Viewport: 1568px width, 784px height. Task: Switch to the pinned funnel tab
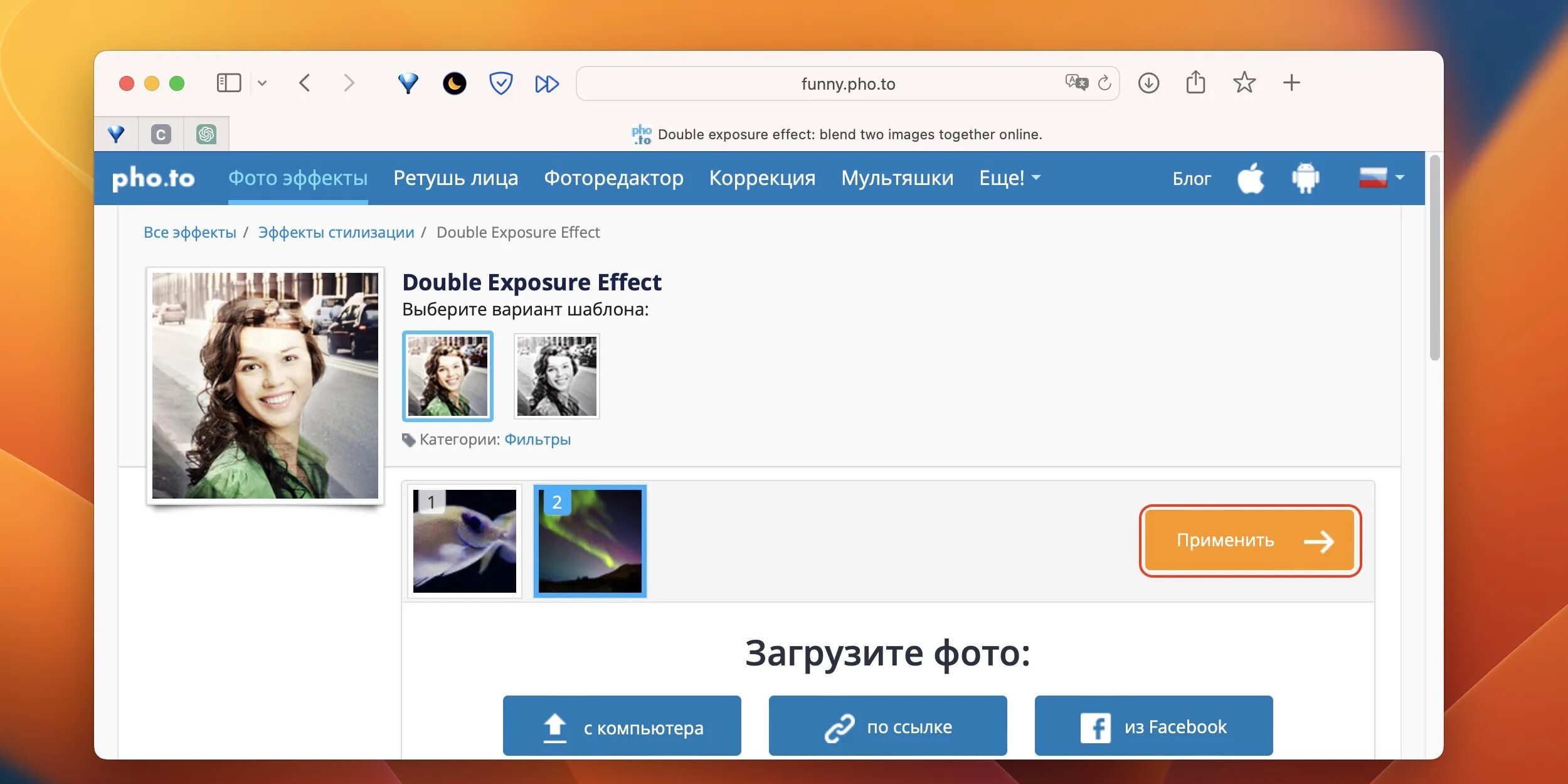click(116, 134)
